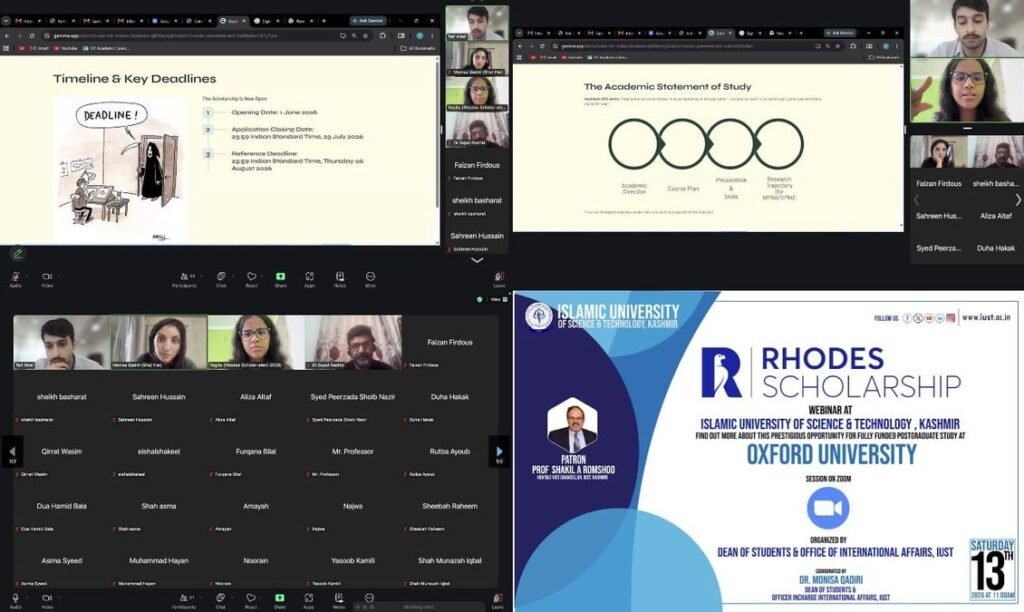
Task: Click Leave in the shared-screen Zoom toolbar
Action: point(499,279)
